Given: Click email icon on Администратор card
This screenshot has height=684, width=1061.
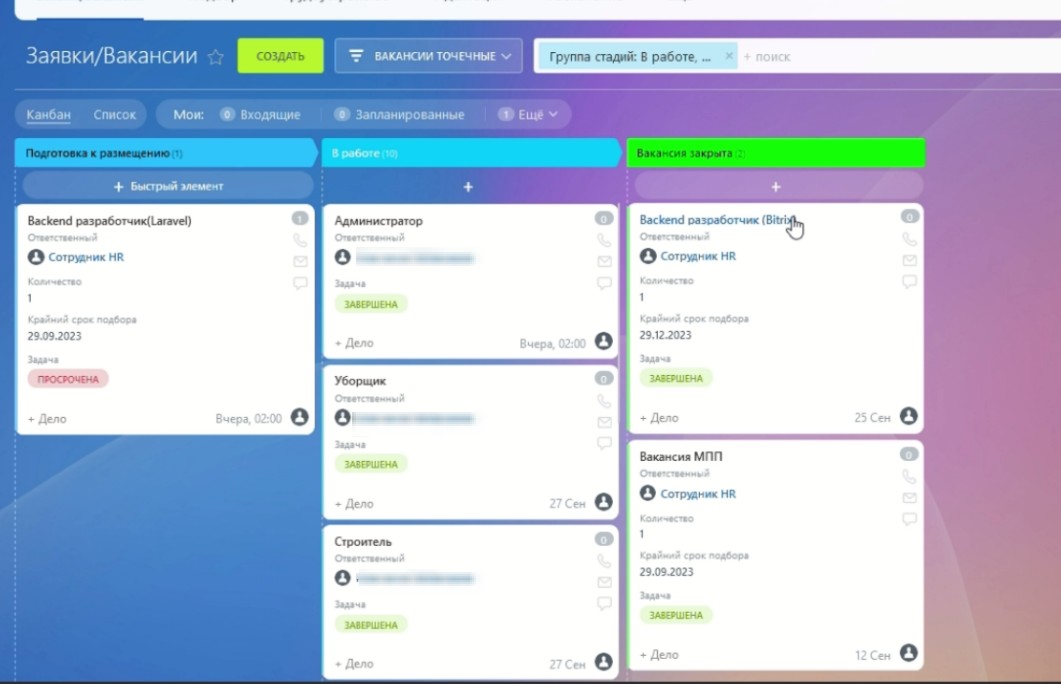Looking at the screenshot, I should (x=603, y=262).
